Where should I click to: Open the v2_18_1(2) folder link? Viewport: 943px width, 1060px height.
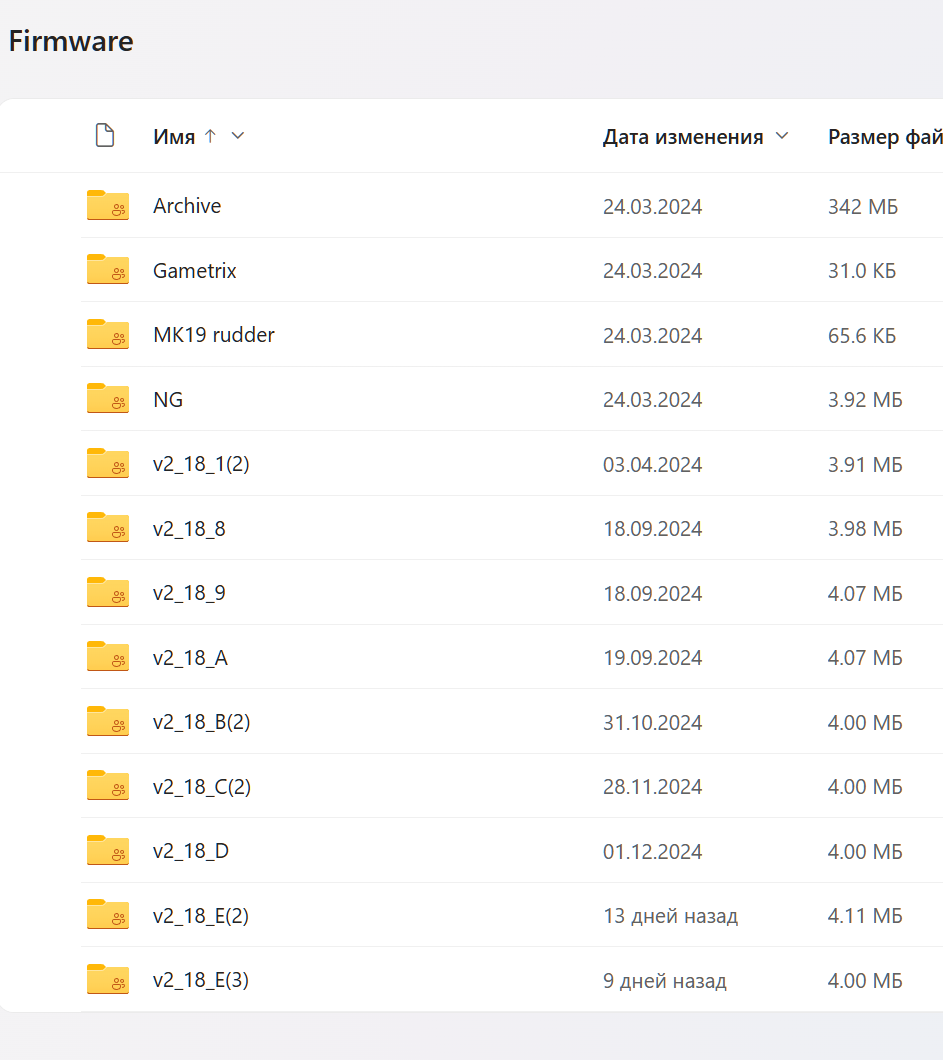point(201,464)
